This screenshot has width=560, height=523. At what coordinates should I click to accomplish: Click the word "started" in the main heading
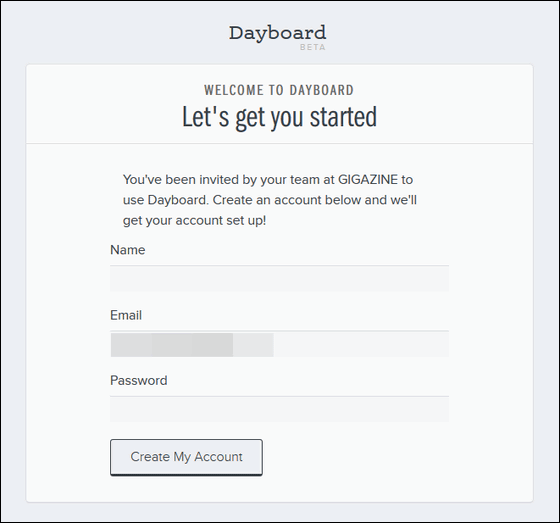click(x=343, y=117)
